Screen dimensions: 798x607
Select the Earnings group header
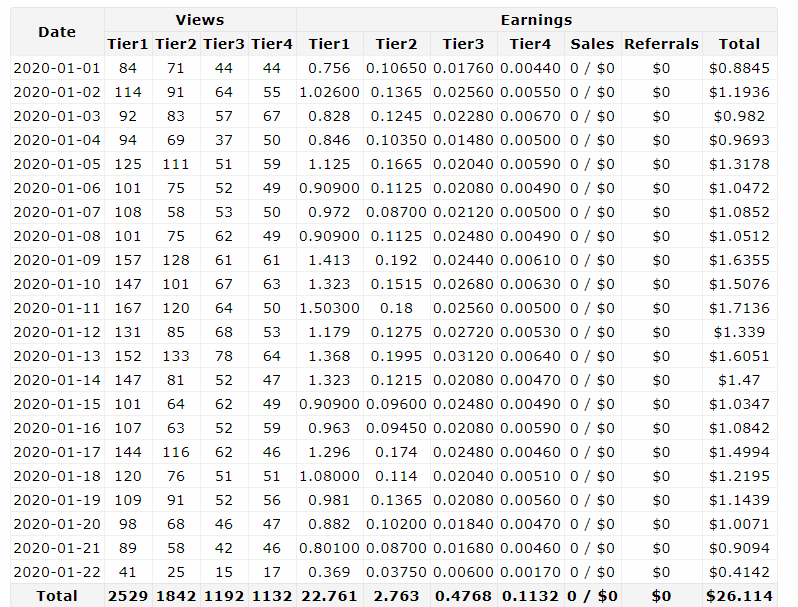[536, 20]
